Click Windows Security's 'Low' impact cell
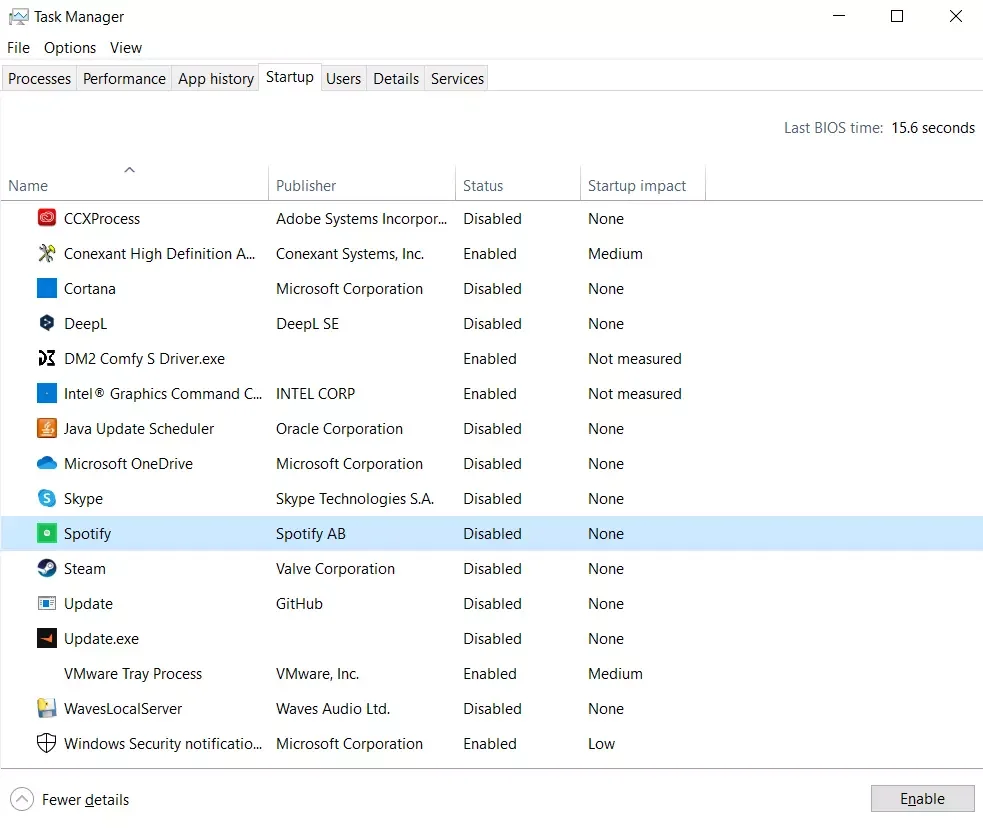 (x=601, y=744)
